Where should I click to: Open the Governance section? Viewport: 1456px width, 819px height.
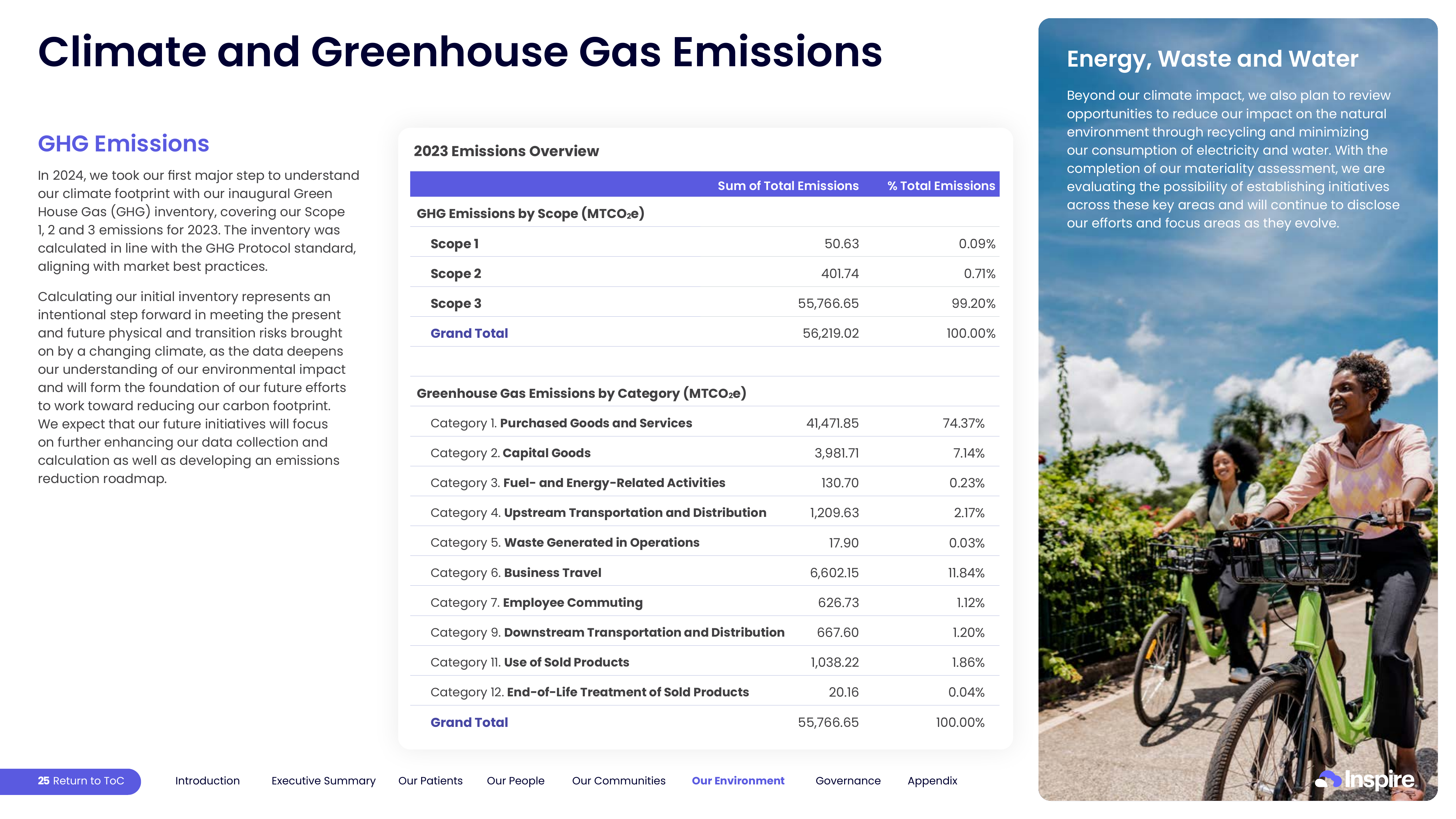(x=848, y=780)
